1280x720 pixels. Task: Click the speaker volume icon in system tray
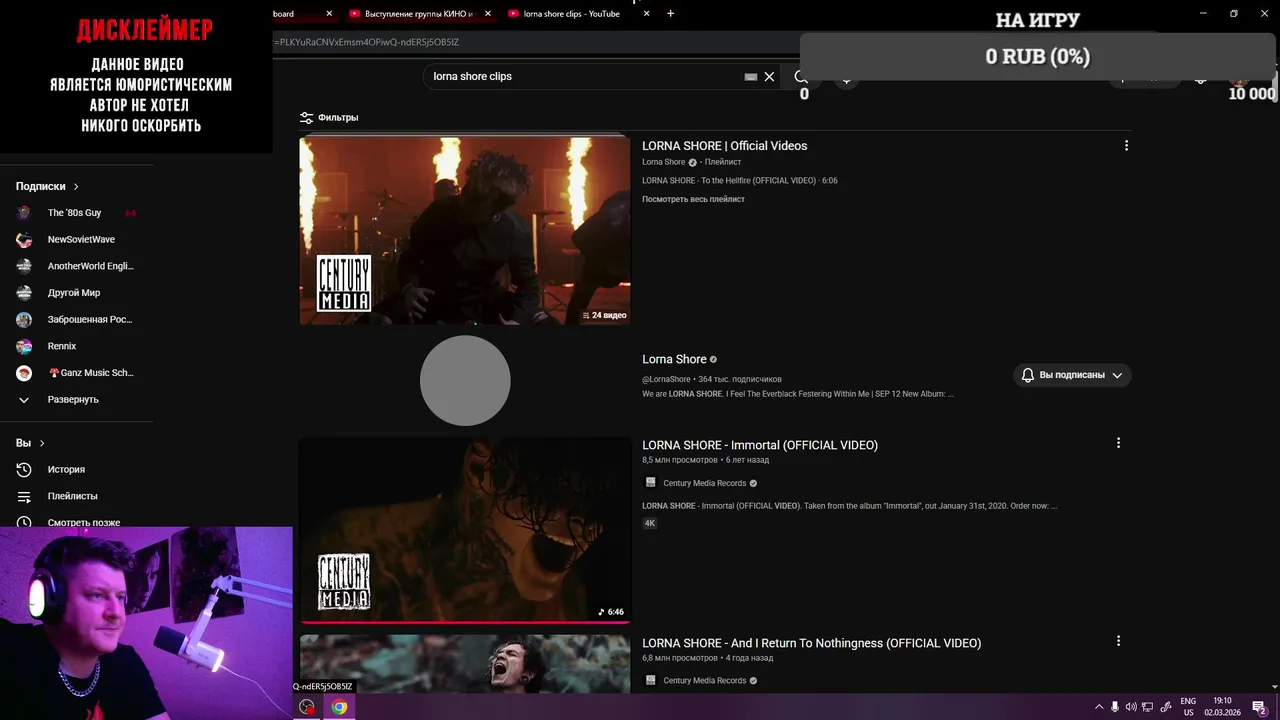pyautogui.click(x=1131, y=707)
